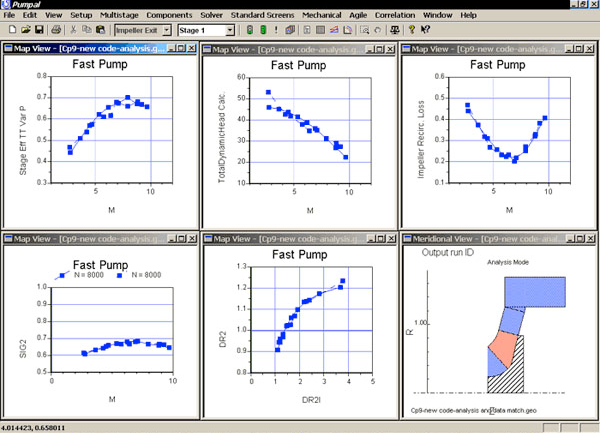
Task: Click the Paste clipboard icon
Action: pyautogui.click(x=101, y=30)
